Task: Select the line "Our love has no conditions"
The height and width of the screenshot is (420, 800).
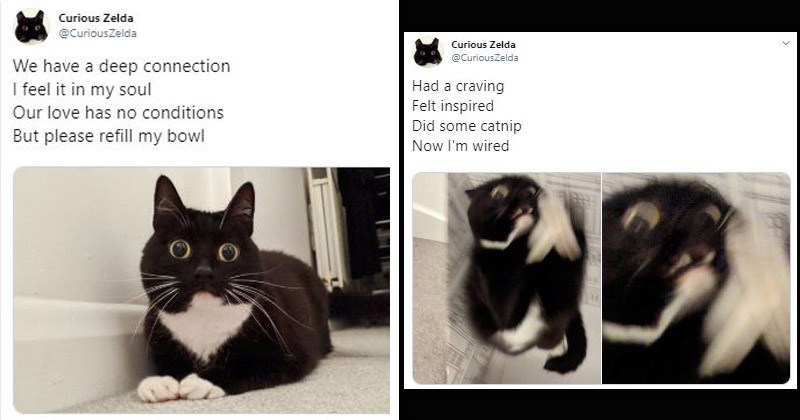Action: click(x=118, y=112)
